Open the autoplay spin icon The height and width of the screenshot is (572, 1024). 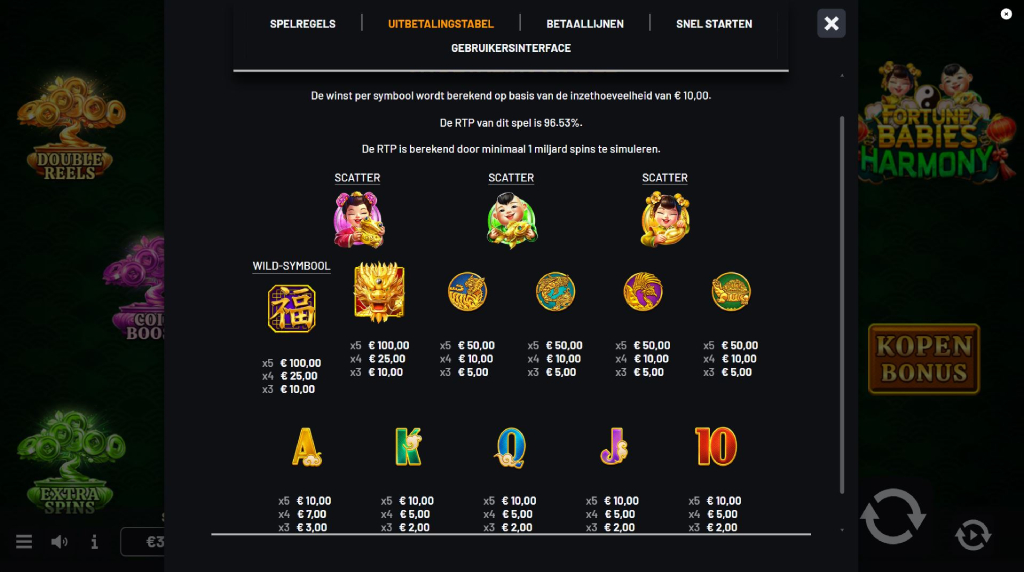tap(972, 535)
